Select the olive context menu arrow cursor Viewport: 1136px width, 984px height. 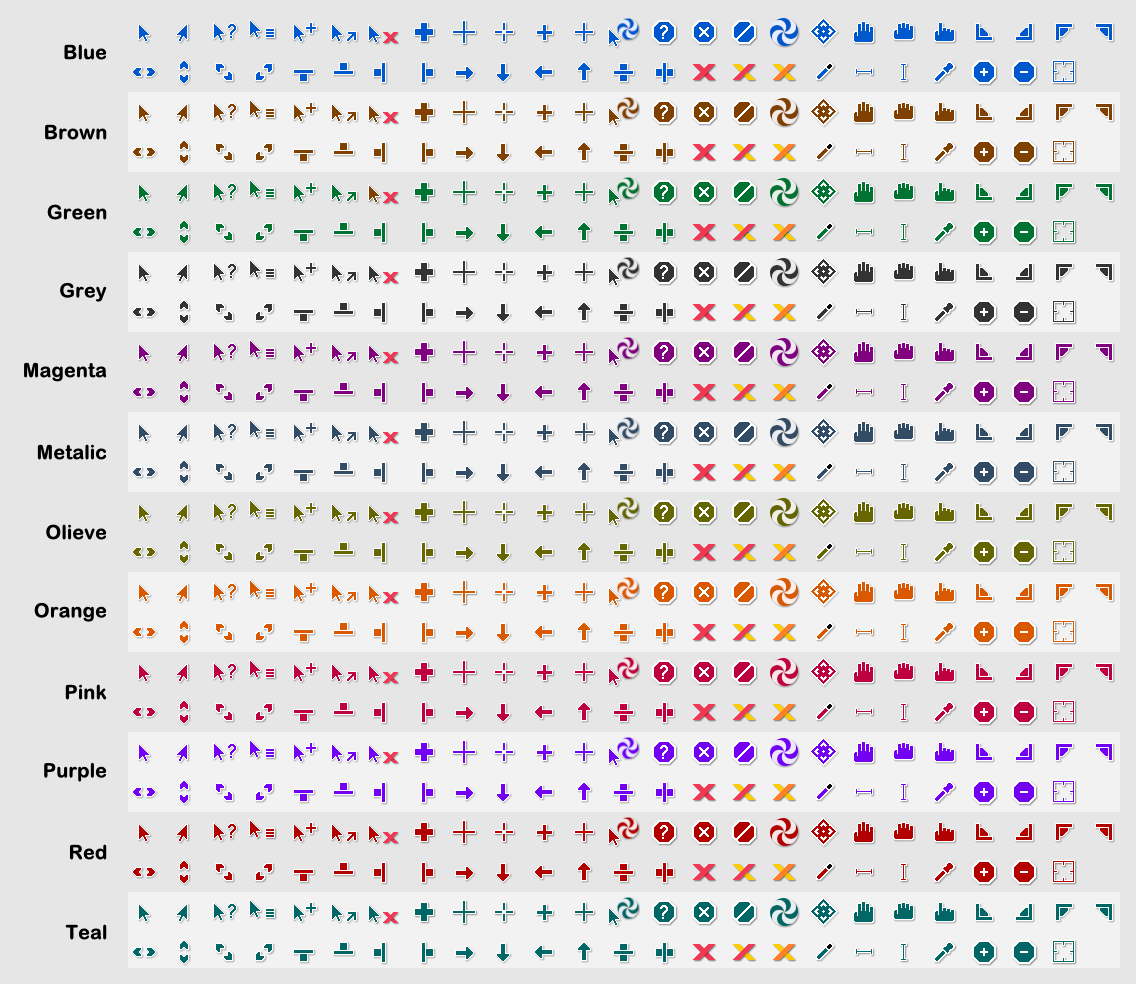[262, 512]
